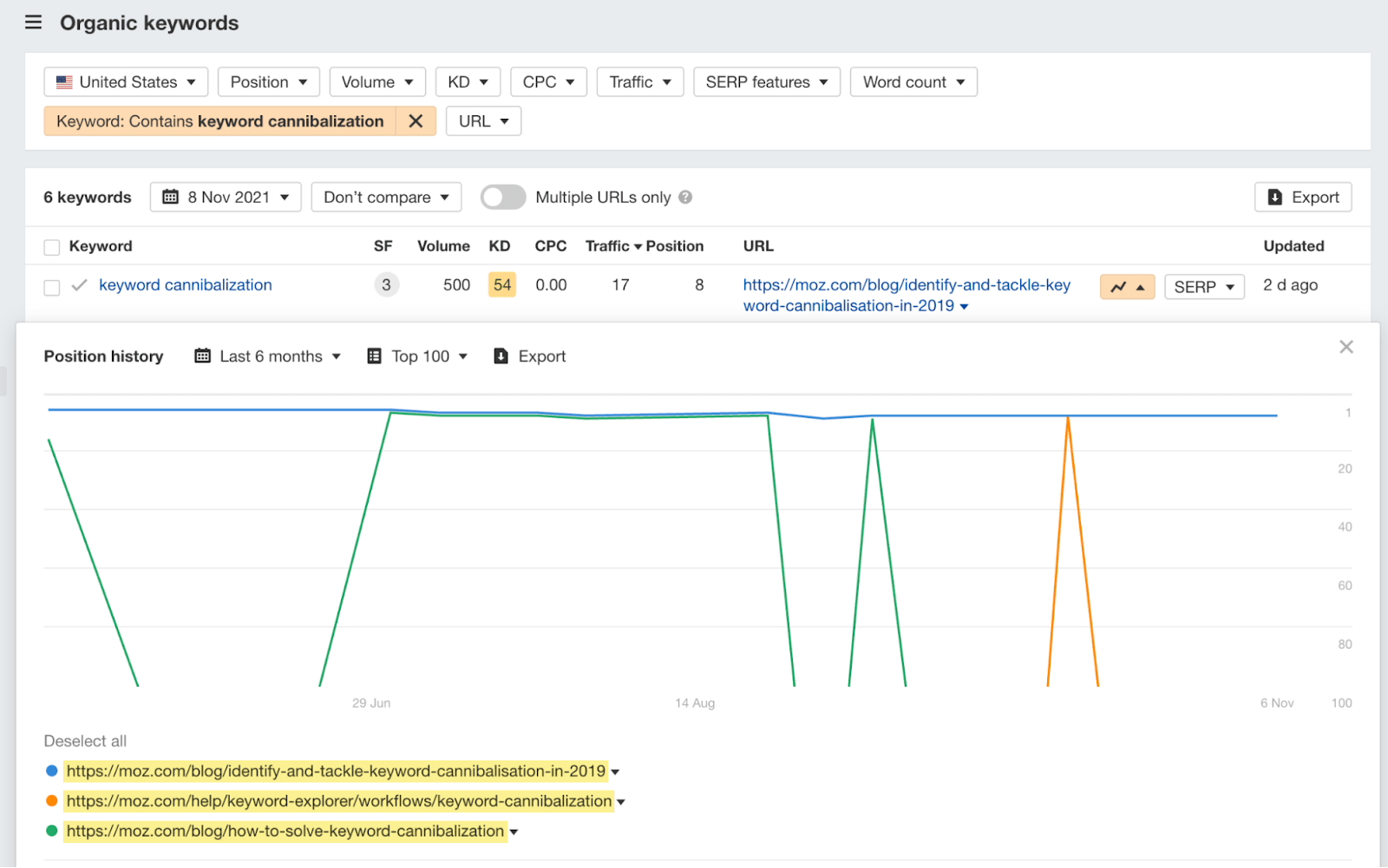Click the Deselect all link

click(84, 741)
